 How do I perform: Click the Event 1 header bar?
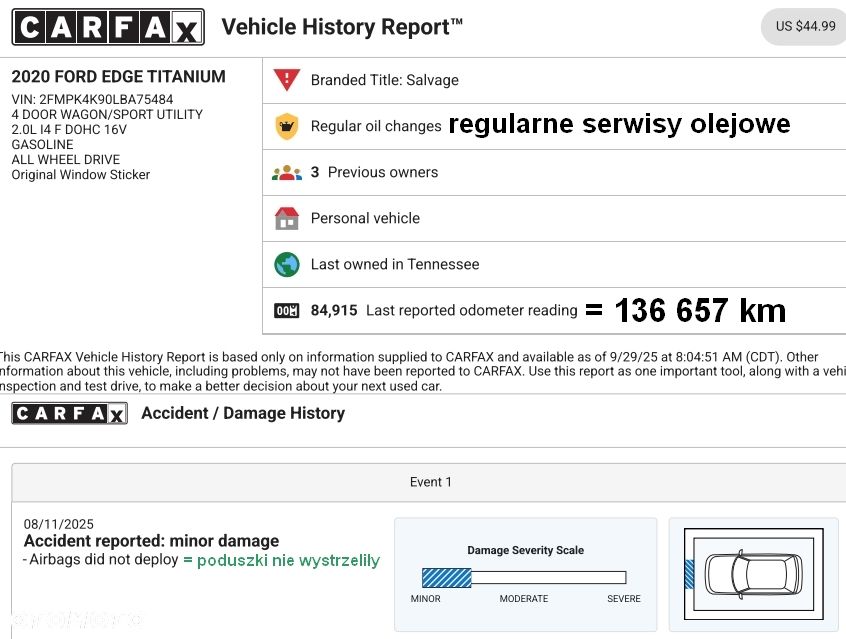tap(429, 482)
